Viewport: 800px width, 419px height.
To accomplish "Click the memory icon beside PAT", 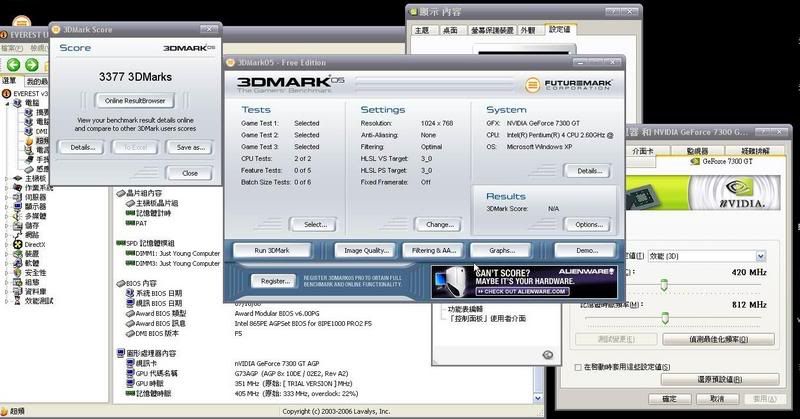I will 130,223.
